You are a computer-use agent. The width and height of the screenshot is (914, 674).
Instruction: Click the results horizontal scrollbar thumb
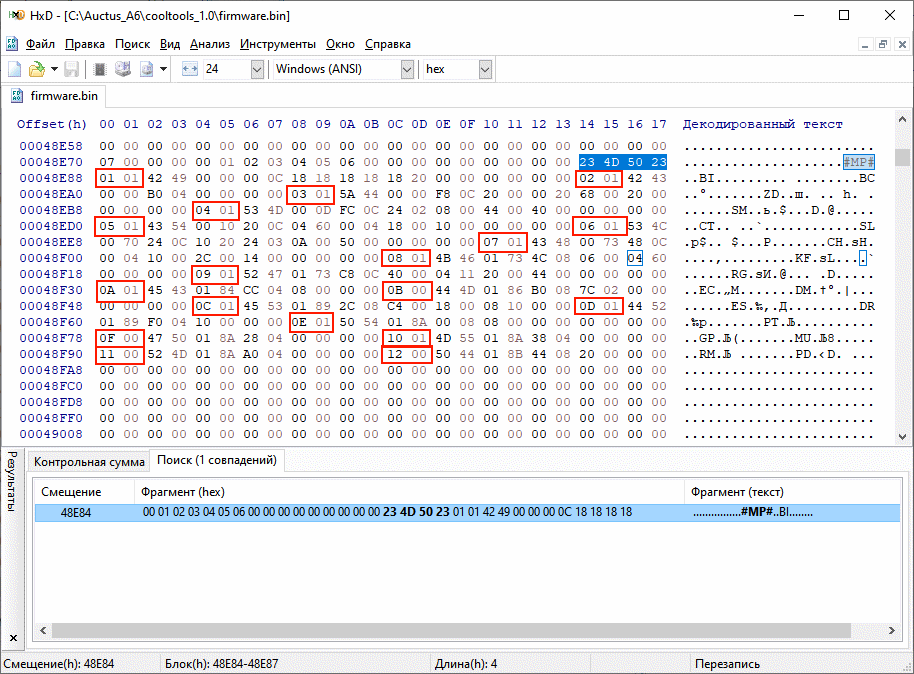(452, 630)
